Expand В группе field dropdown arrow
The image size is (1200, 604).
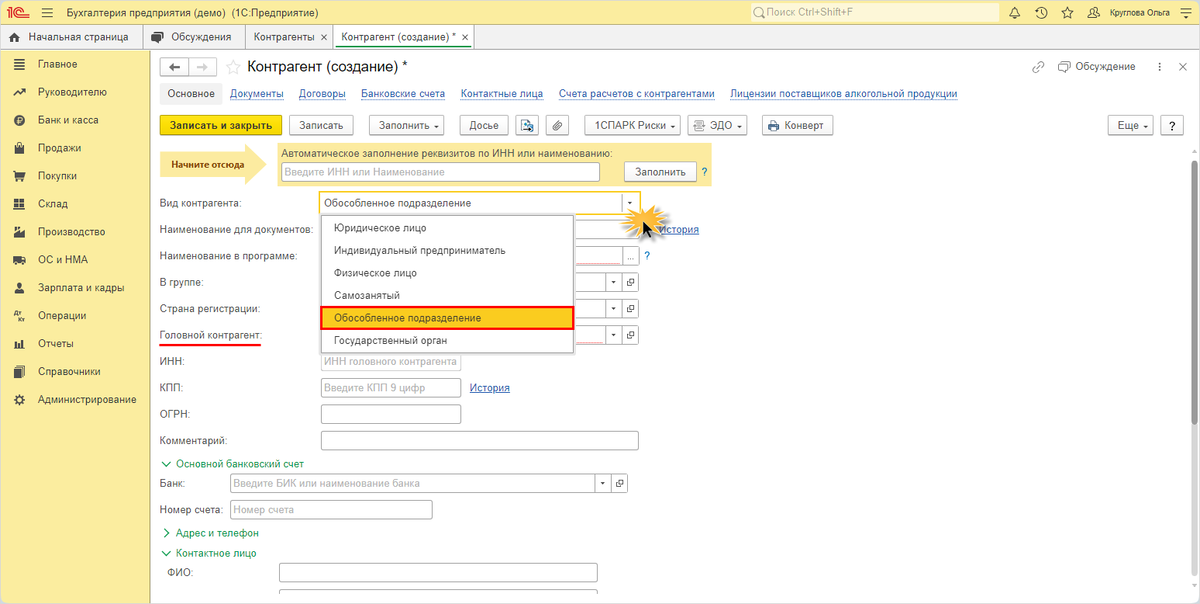615,282
